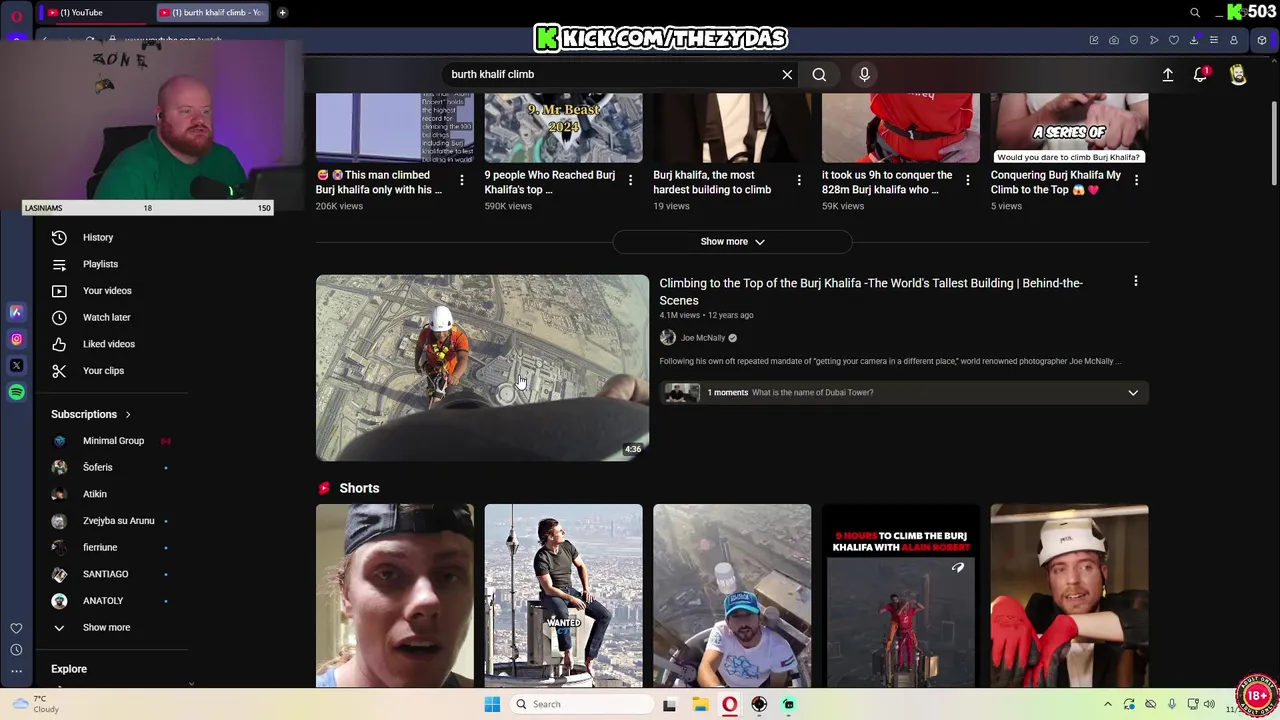Open Instagram in the Opera sidebar
The height and width of the screenshot is (720, 1280).
[16, 339]
